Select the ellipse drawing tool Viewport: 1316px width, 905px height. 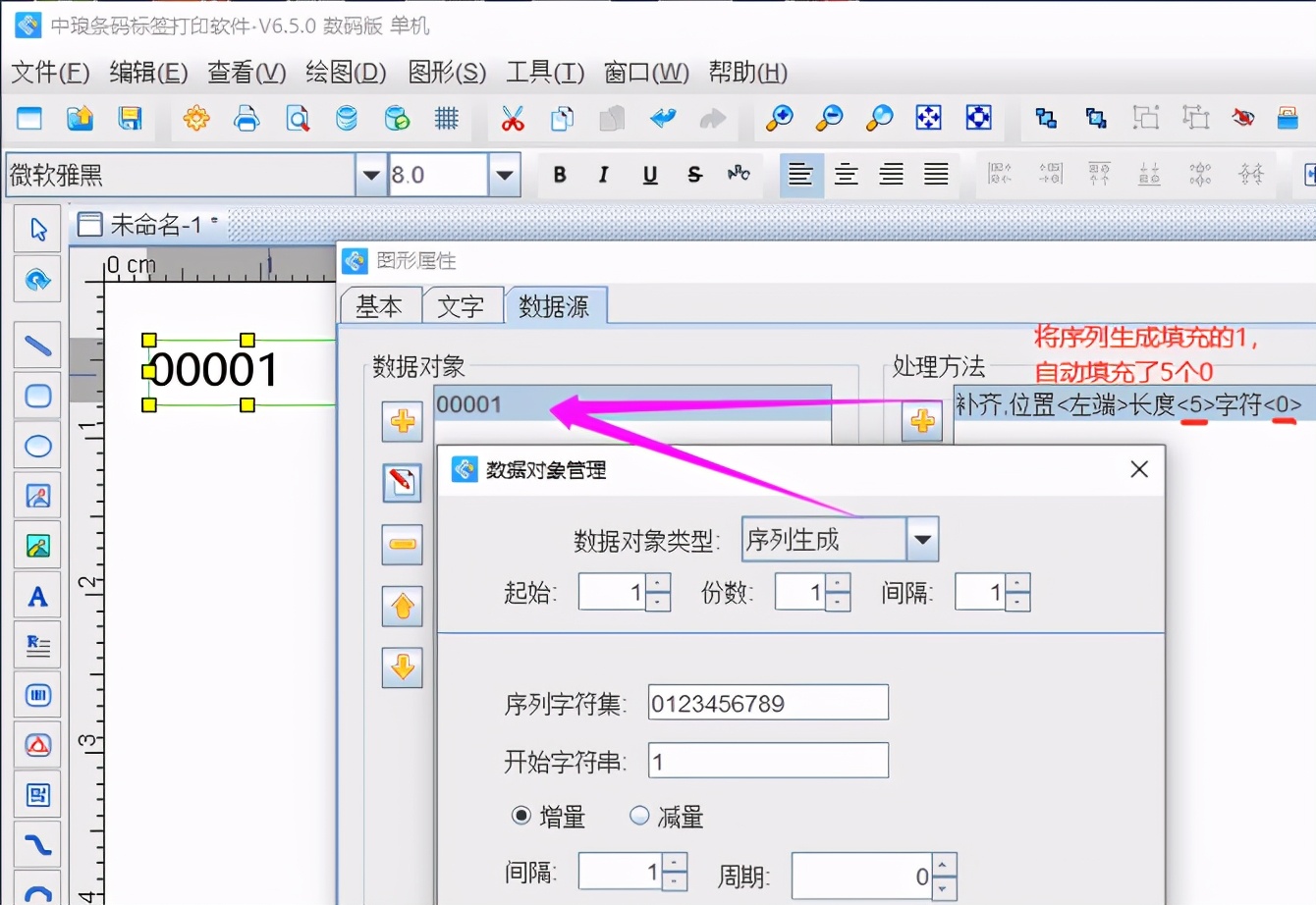(38, 447)
